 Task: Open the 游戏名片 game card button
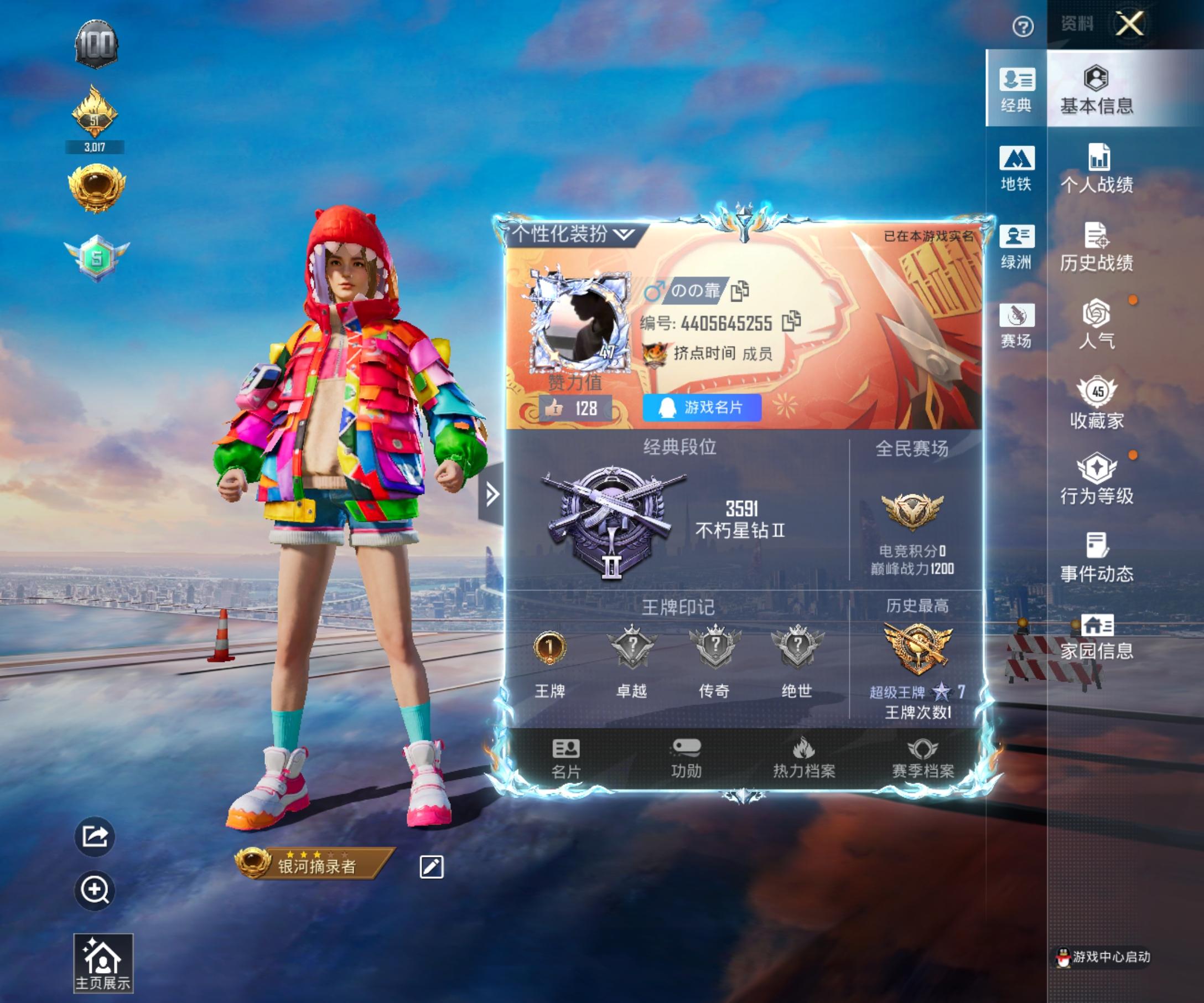[702, 408]
